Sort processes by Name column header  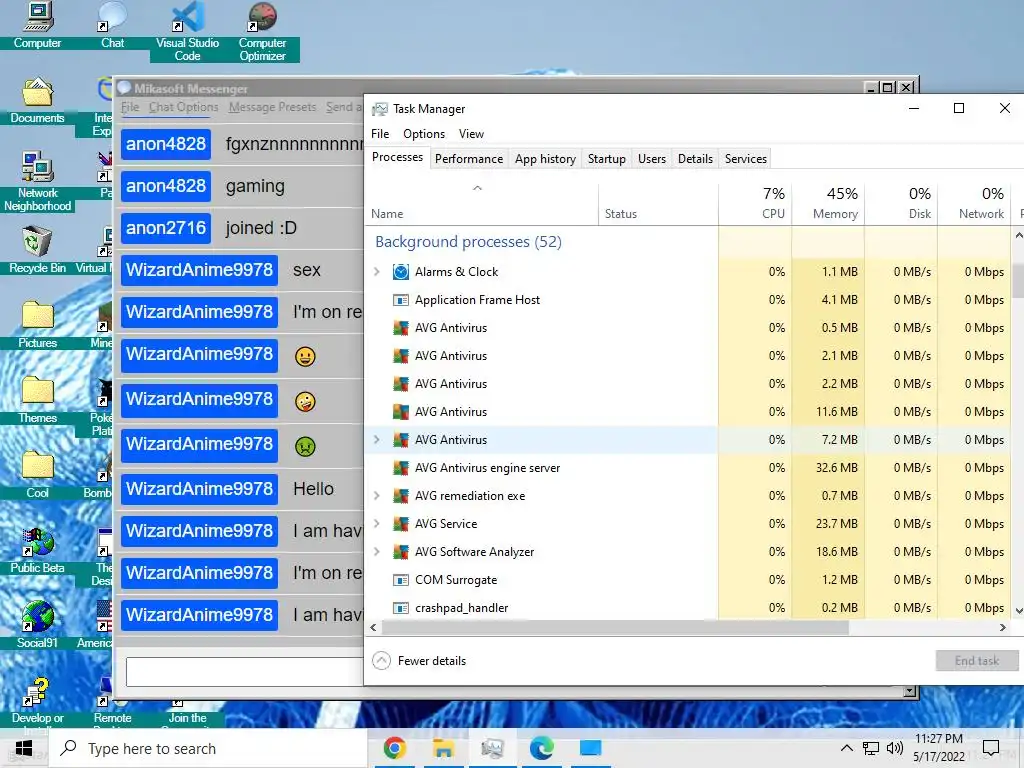coord(482,204)
